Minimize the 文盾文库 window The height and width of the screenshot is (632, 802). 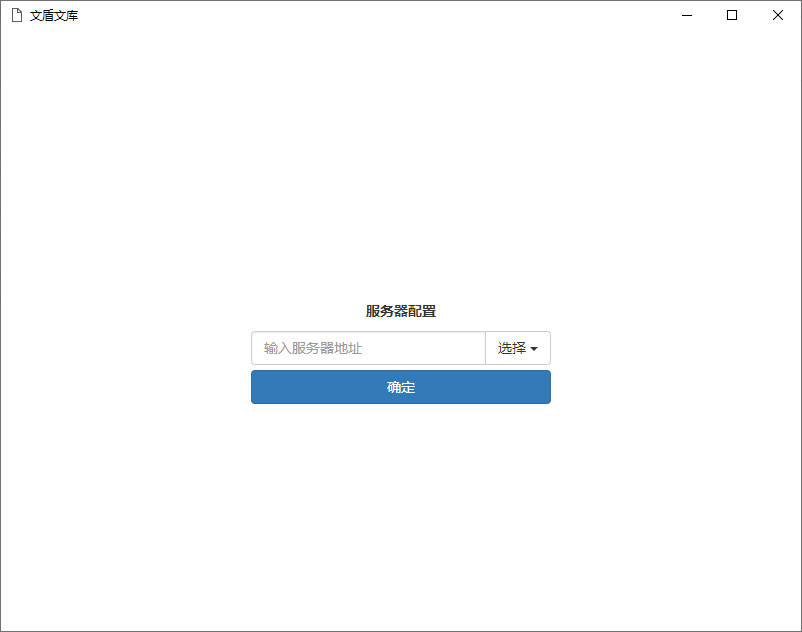(x=687, y=15)
